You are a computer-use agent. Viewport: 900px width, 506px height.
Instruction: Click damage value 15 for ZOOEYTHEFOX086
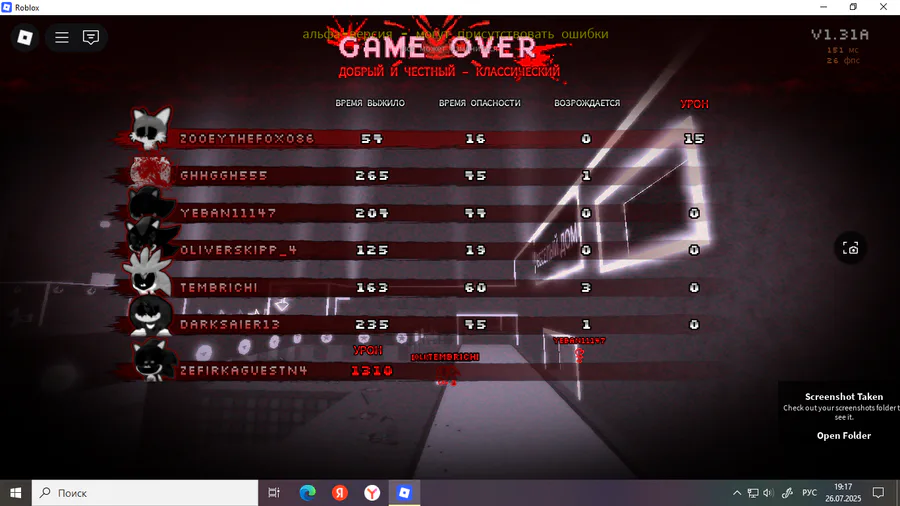click(694, 139)
